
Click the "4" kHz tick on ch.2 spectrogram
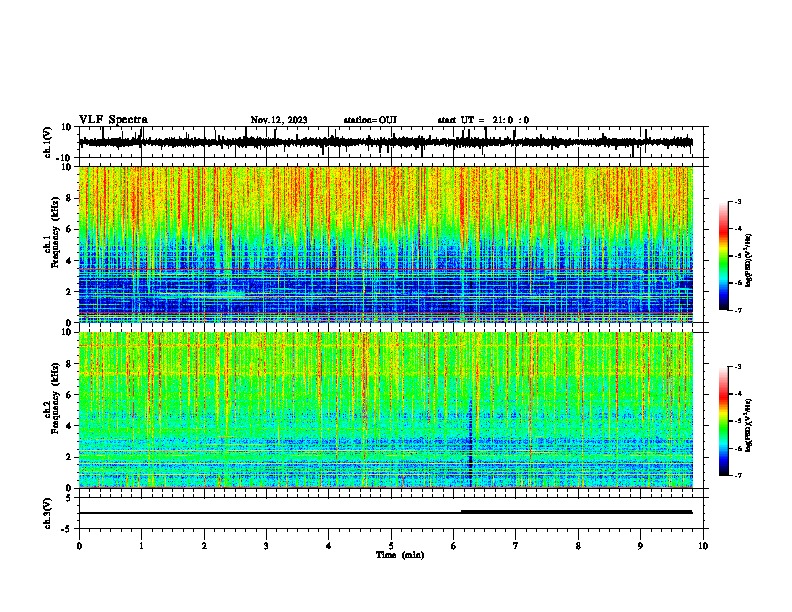(69, 426)
